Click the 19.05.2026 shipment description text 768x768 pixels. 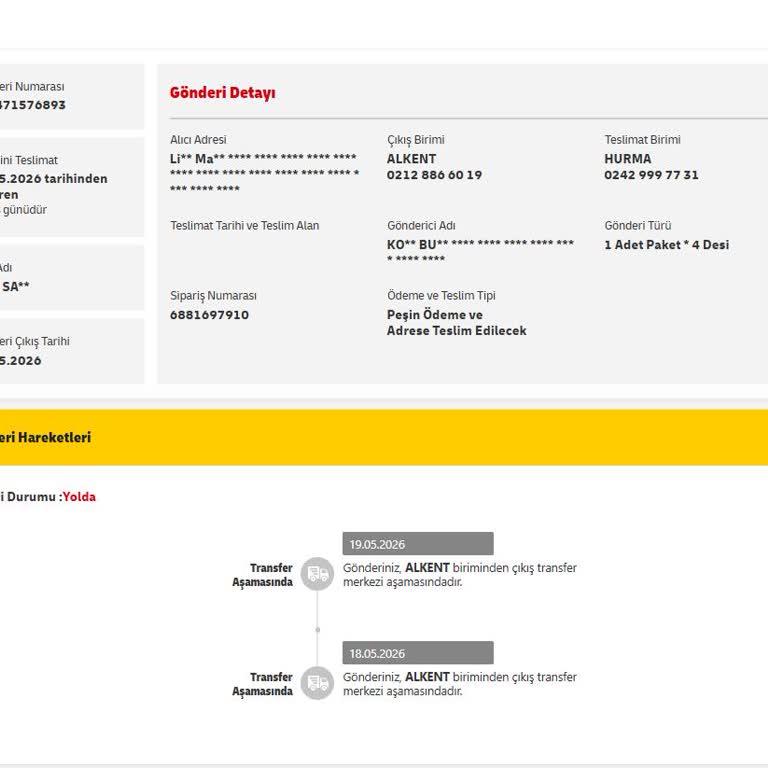pyautogui.click(x=459, y=575)
